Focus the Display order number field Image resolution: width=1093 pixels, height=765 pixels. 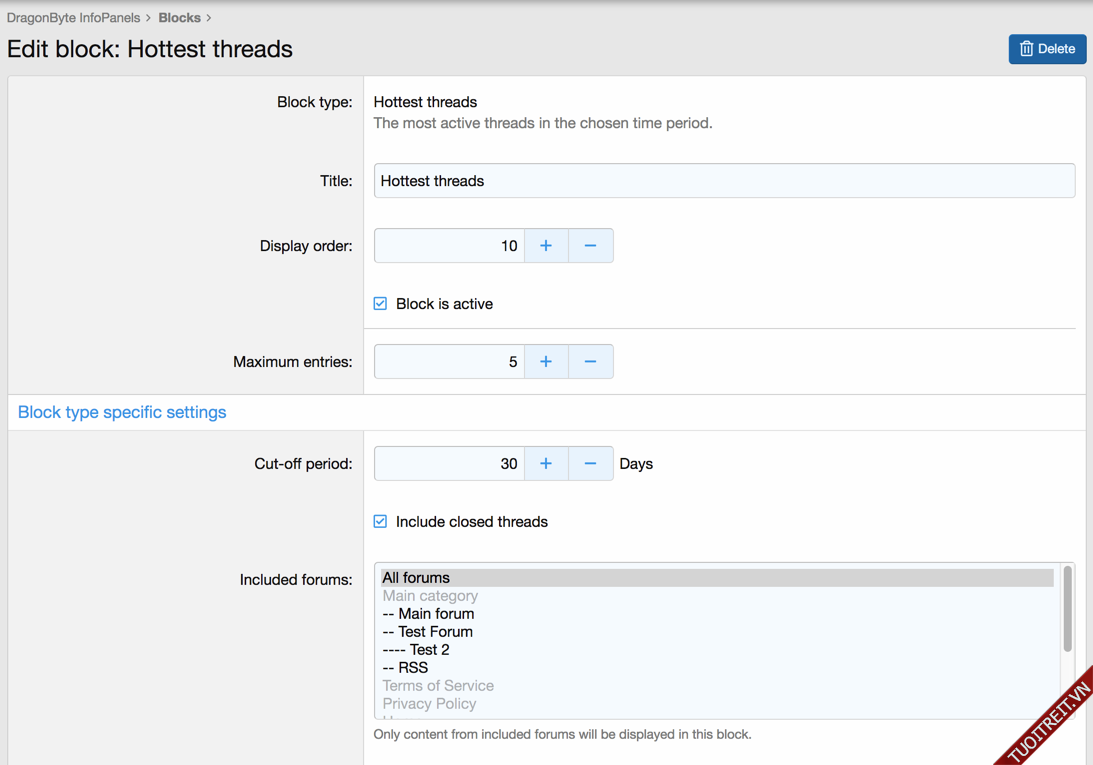click(449, 246)
